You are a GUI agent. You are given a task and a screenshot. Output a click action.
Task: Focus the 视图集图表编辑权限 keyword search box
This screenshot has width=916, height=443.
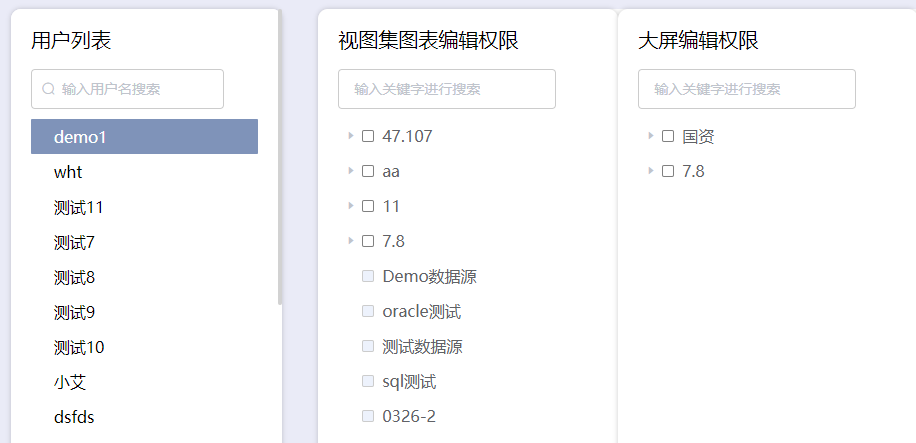tap(447, 89)
